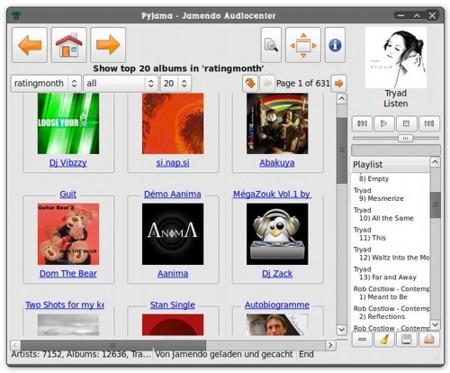Click the Abakuya album cover
Viewport: 450px width, 373px height.
(x=277, y=124)
